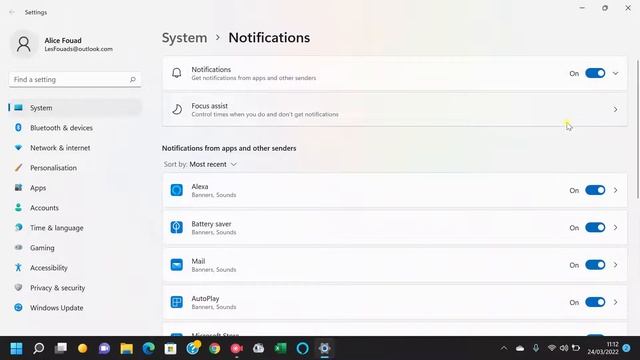Click the search magnifier in Find a setting
640x360 pixels.
pyautogui.click(x=133, y=80)
